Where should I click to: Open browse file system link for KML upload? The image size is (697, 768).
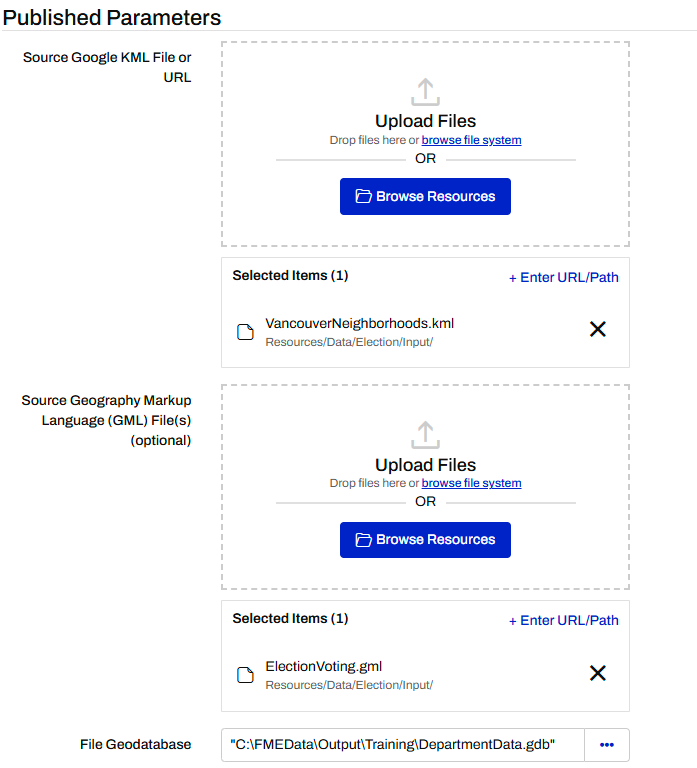click(x=471, y=140)
